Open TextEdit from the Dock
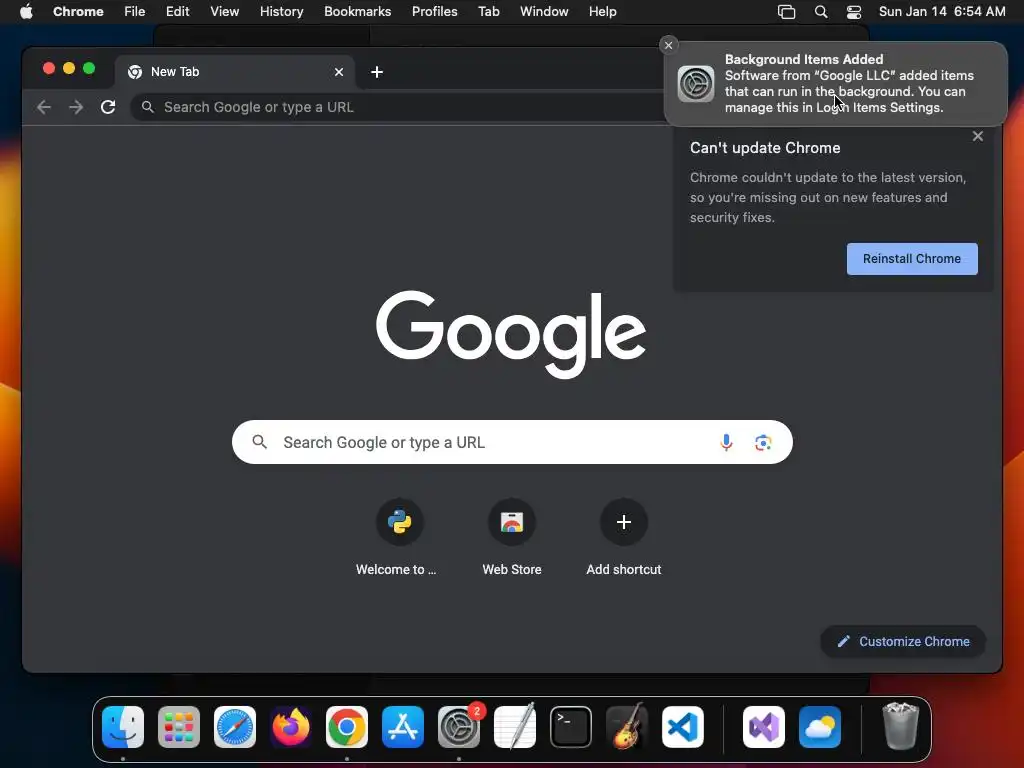The height and width of the screenshot is (768, 1024). coord(515,727)
